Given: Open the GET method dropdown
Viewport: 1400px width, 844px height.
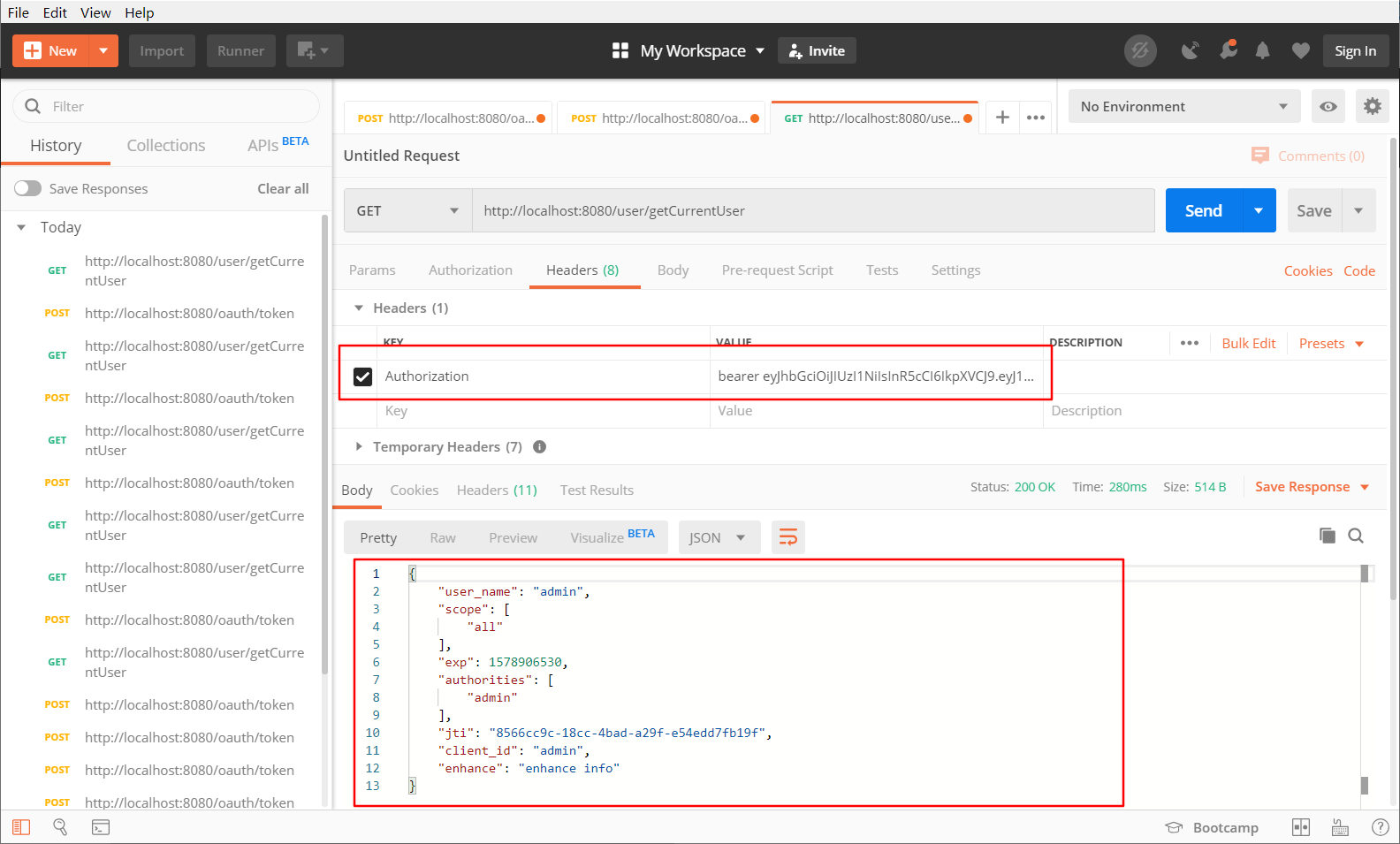Looking at the screenshot, I should point(407,211).
